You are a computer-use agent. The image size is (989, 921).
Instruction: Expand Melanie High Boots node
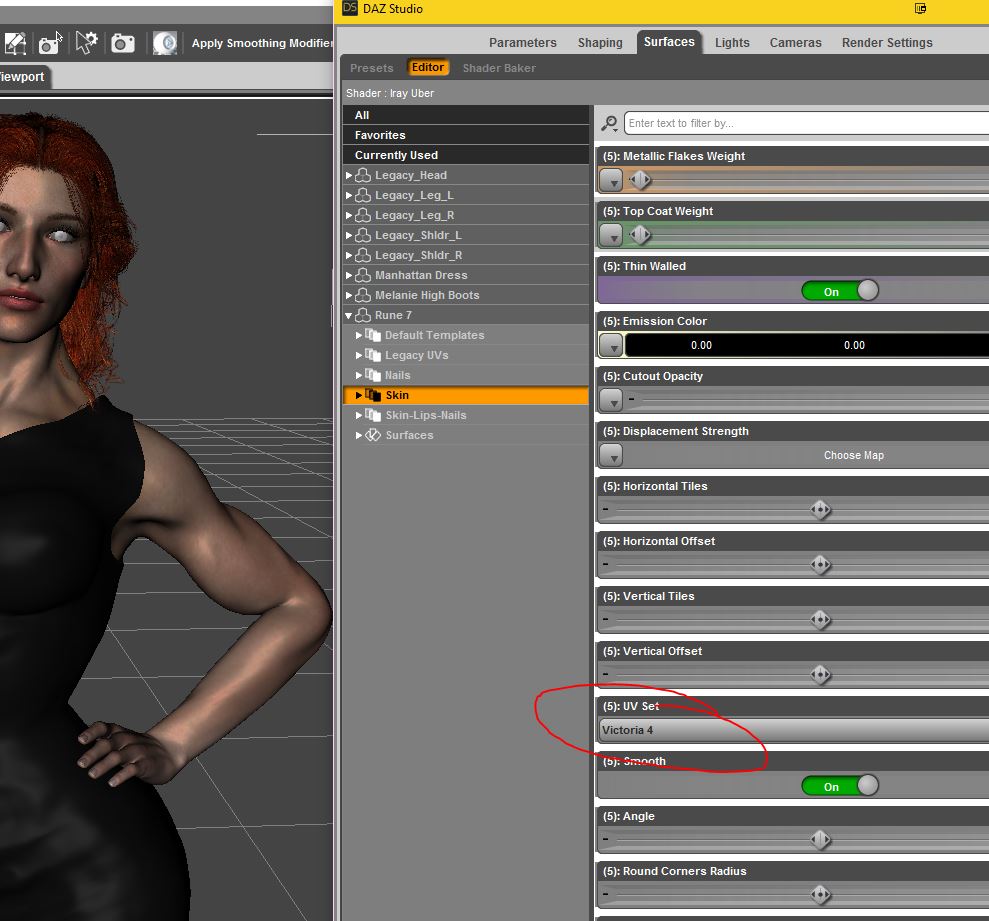click(348, 295)
